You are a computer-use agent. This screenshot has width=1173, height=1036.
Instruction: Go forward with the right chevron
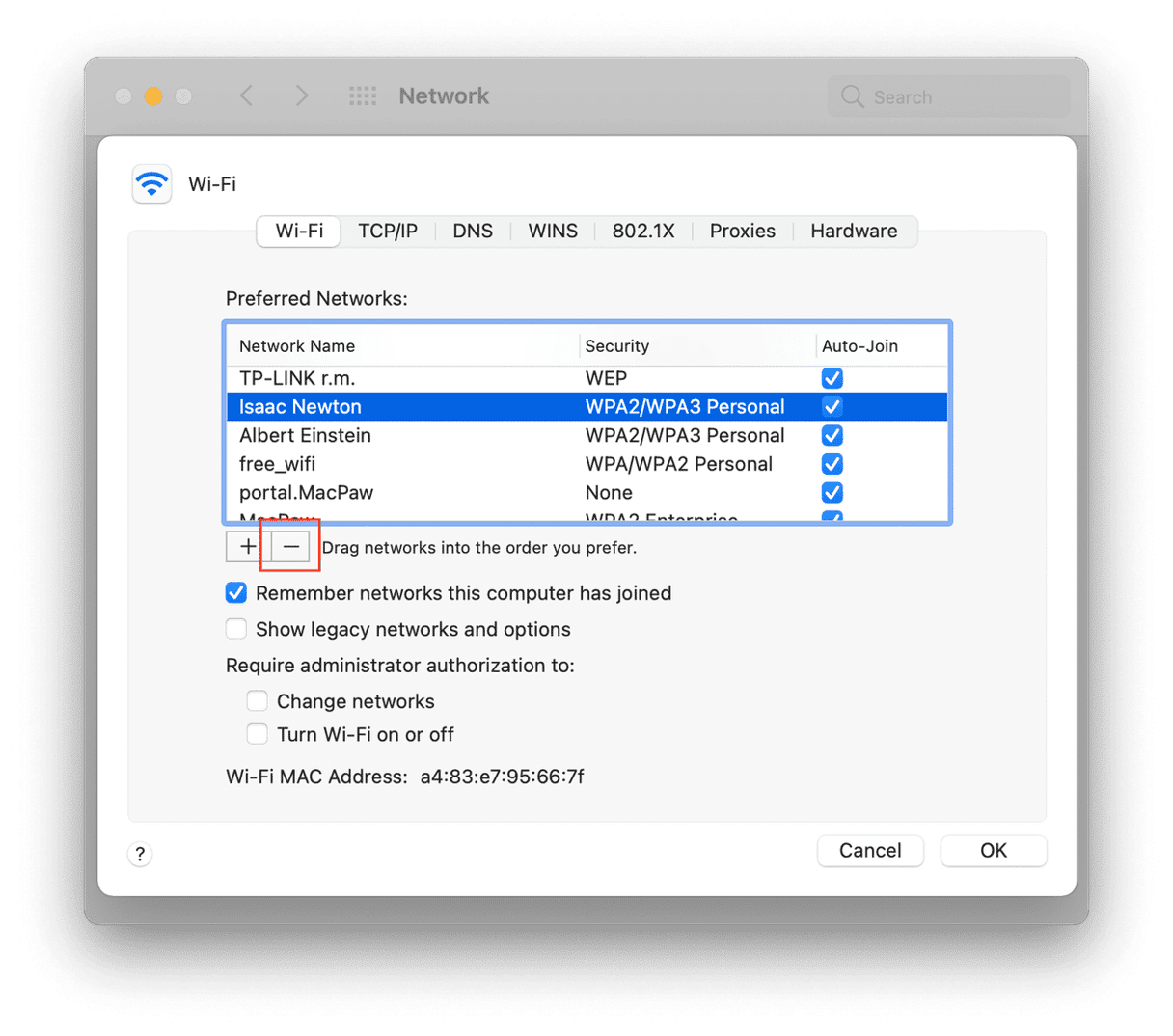(302, 96)
